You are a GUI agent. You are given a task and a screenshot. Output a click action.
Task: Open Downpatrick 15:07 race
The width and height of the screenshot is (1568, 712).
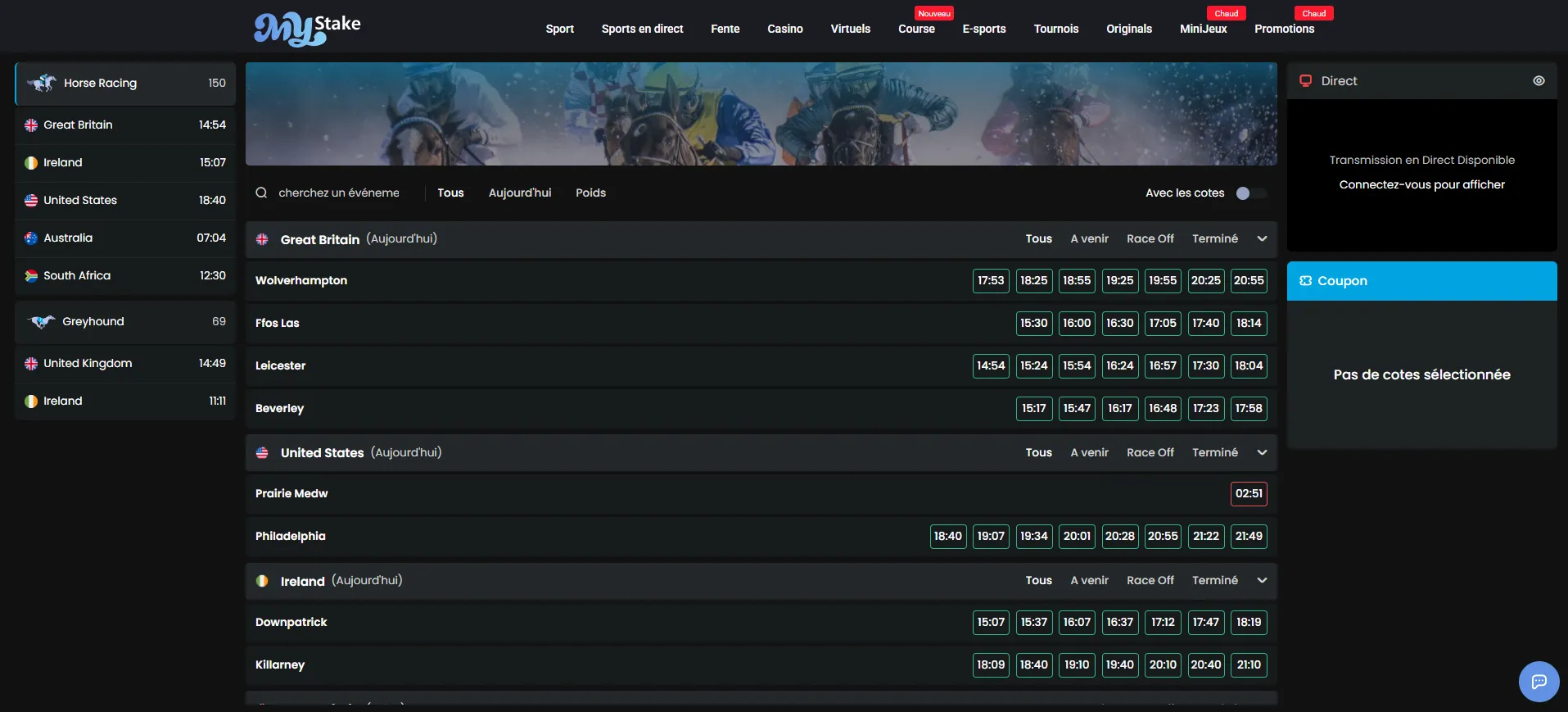tap(991, 622)
